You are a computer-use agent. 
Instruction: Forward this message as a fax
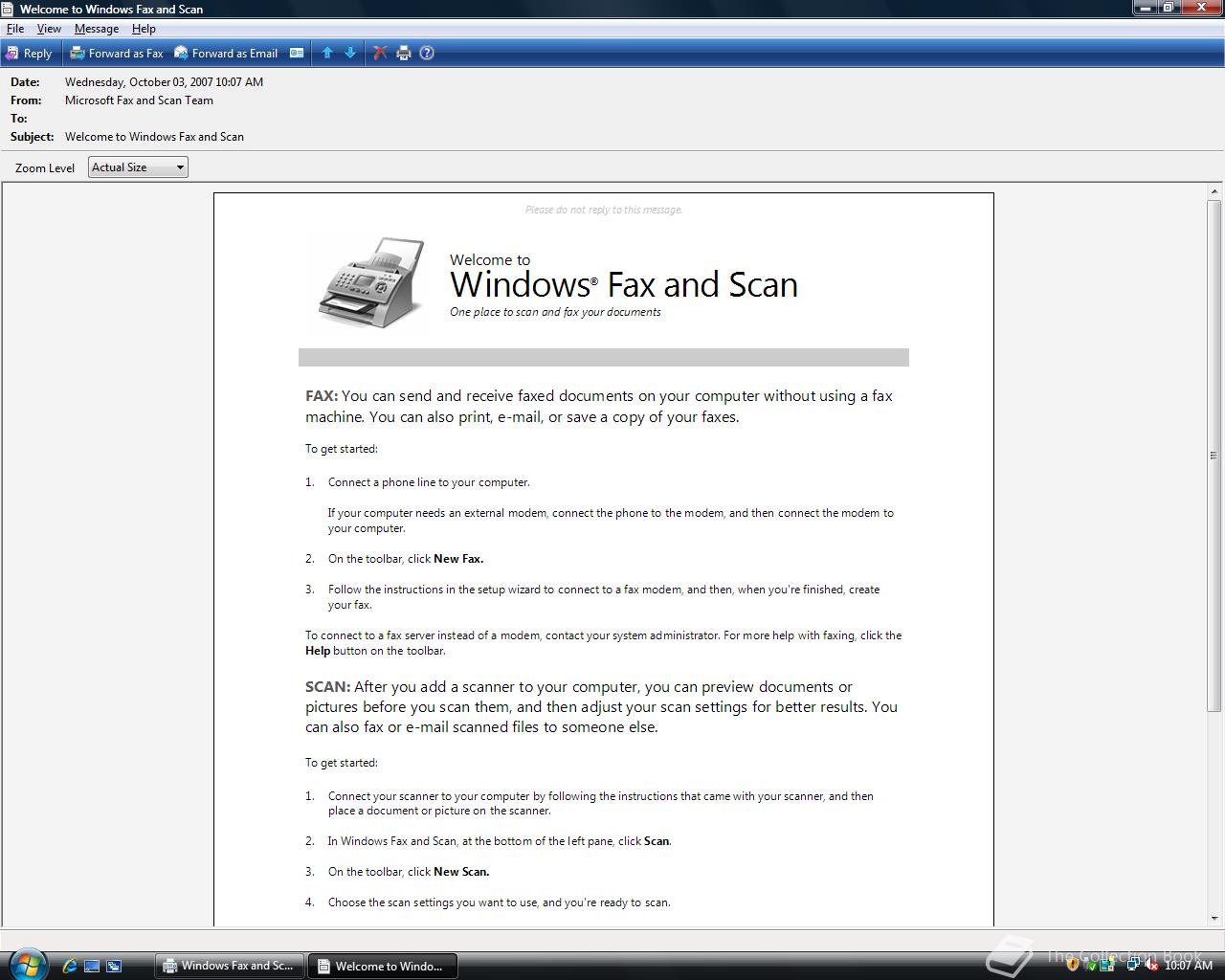tap(117, 54)
